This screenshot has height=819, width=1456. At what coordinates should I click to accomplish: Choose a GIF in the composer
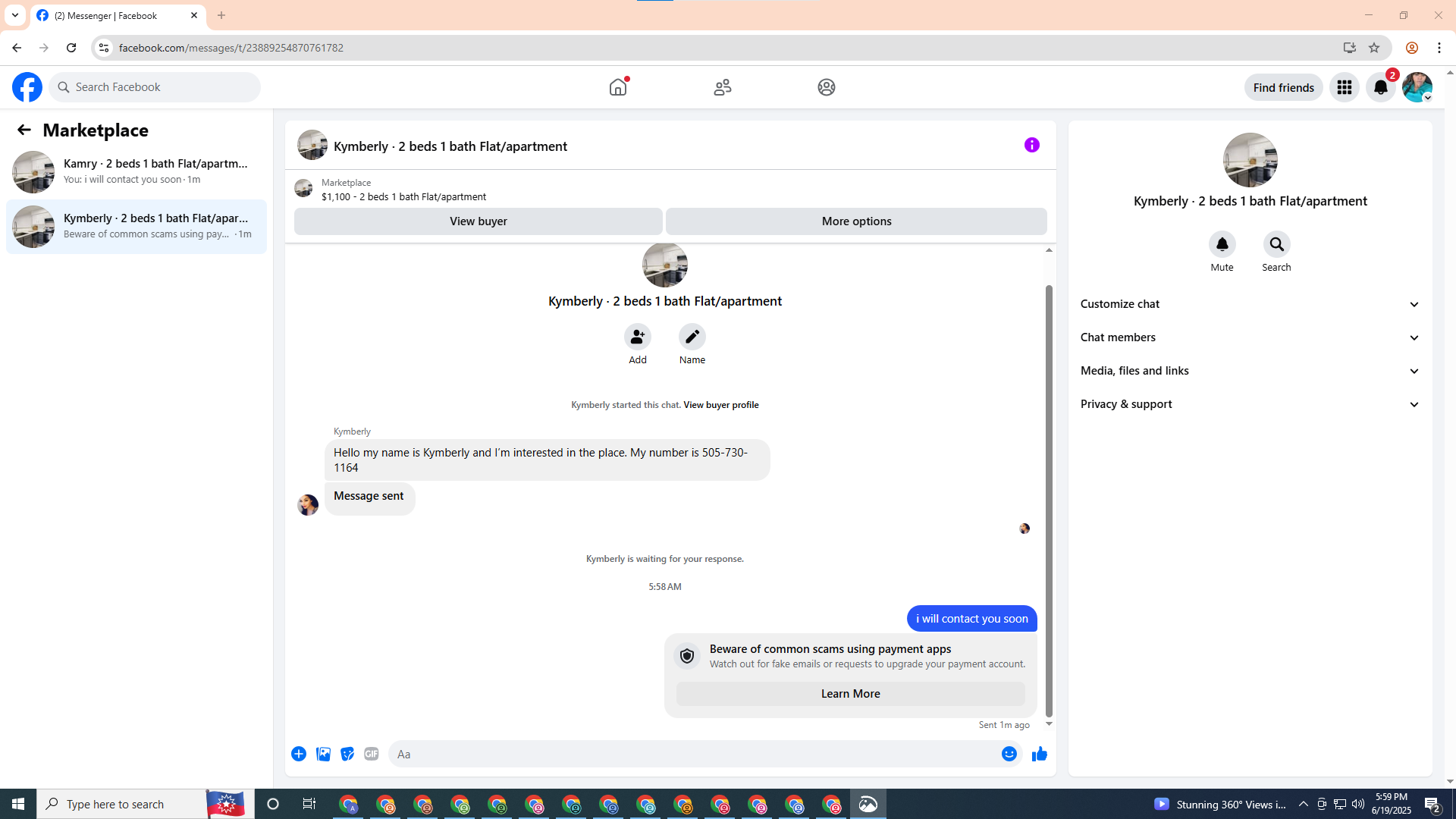[x=372, y=754]
